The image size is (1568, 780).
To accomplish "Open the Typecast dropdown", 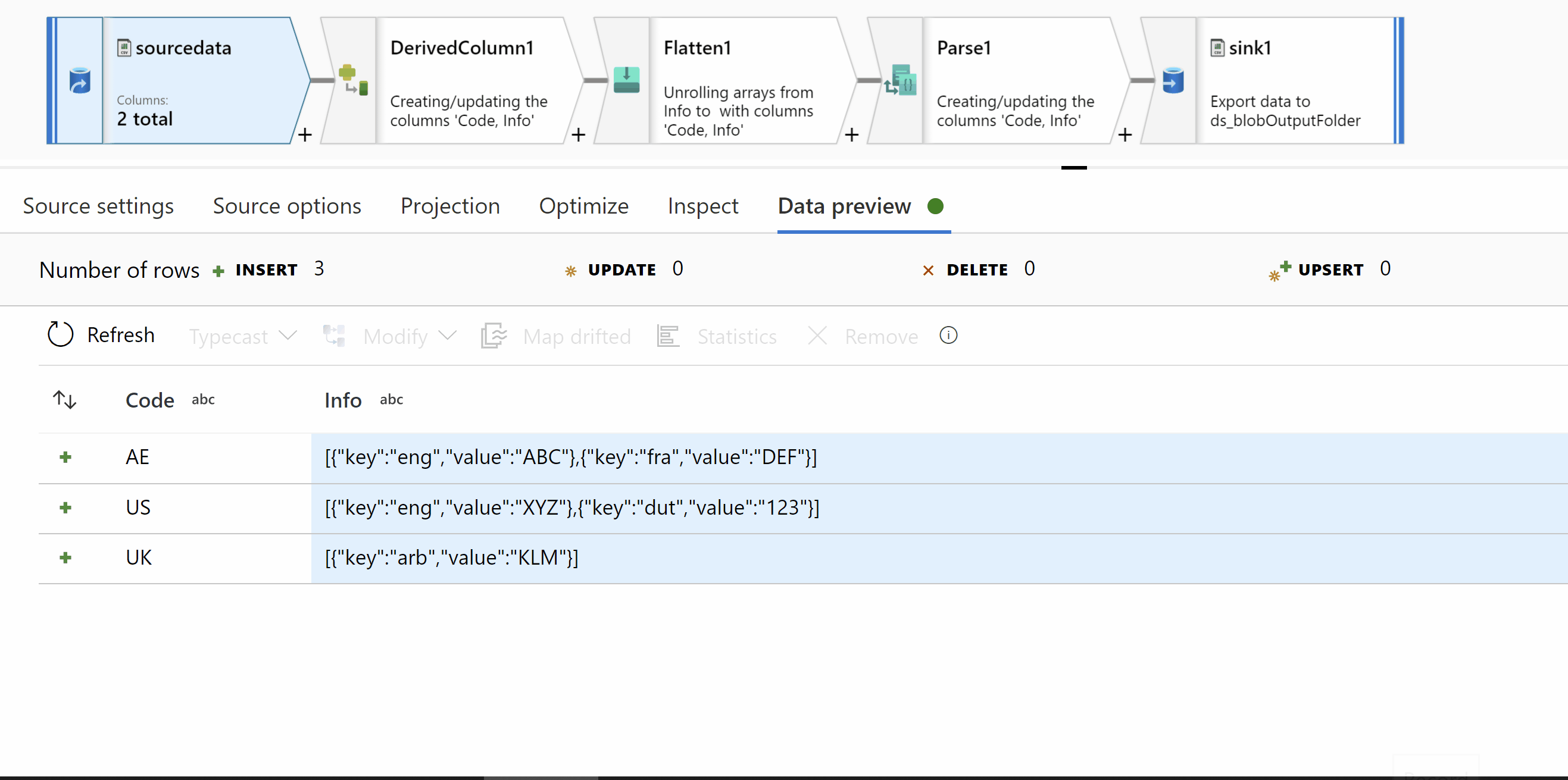I will [242, 336].
